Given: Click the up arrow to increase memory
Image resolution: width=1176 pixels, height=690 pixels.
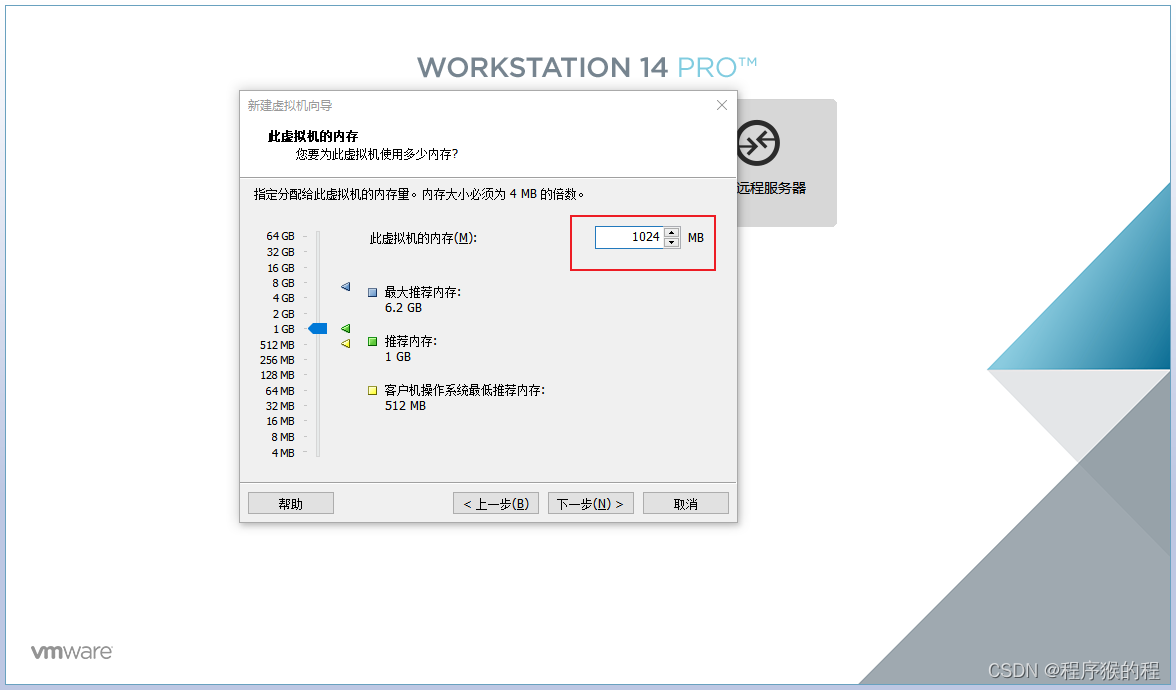Looking at the screenshot, I should (671, 233).
